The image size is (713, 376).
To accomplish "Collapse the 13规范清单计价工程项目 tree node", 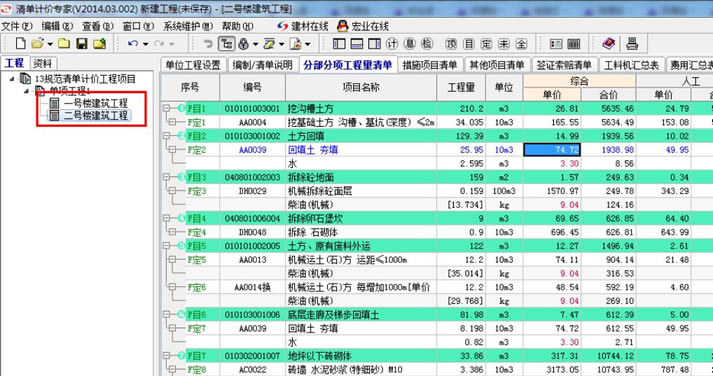I will (12, 79).
